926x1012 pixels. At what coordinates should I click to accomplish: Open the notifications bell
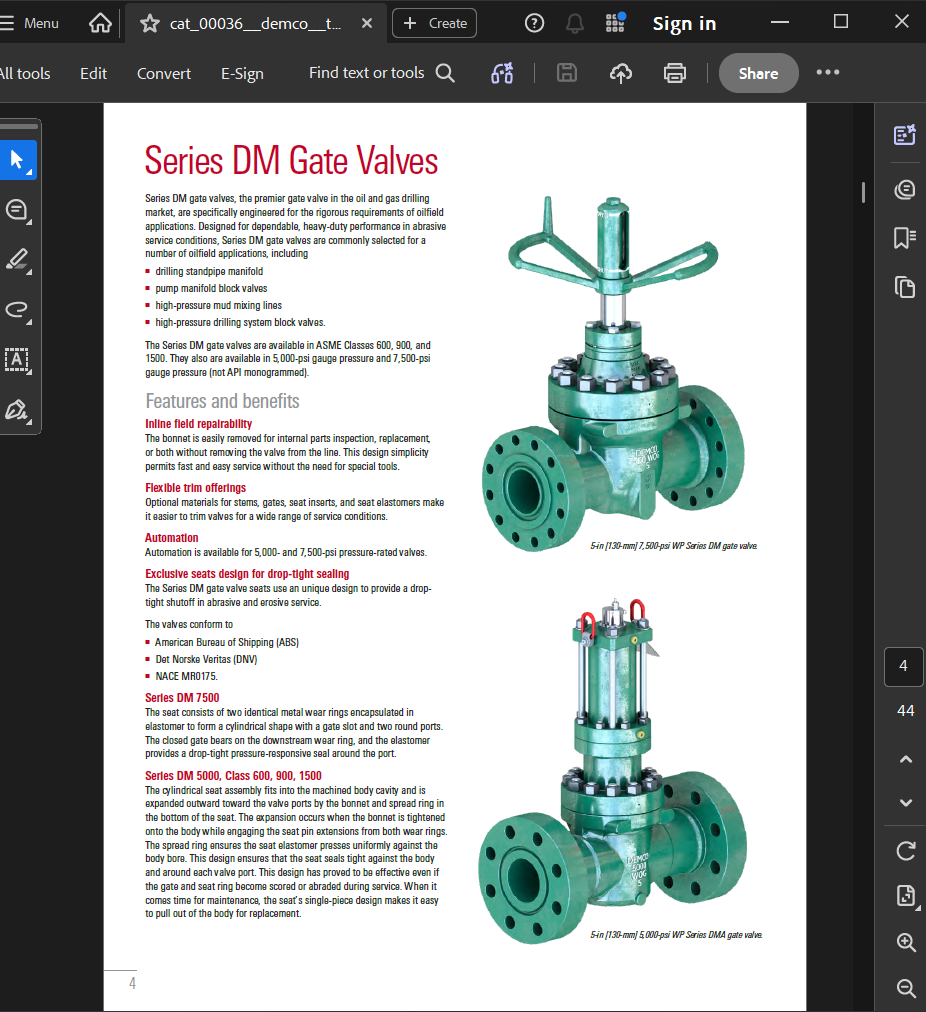click(x=574, y=24)
